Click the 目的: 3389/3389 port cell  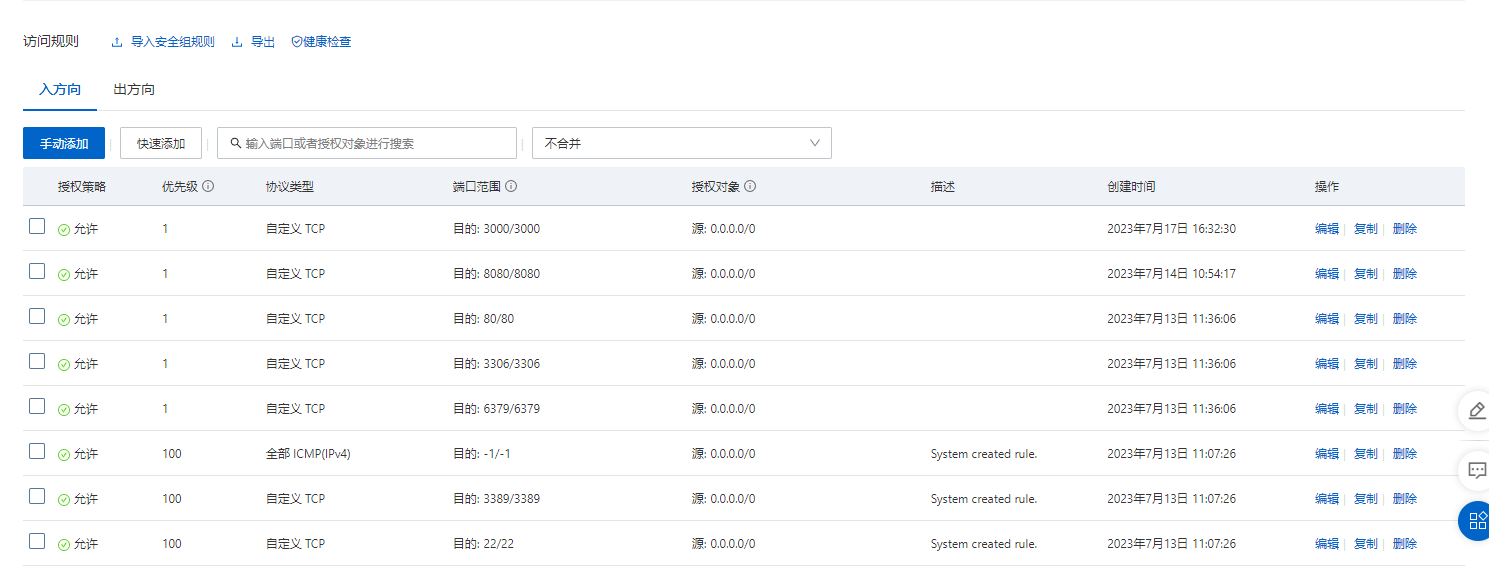496,499
